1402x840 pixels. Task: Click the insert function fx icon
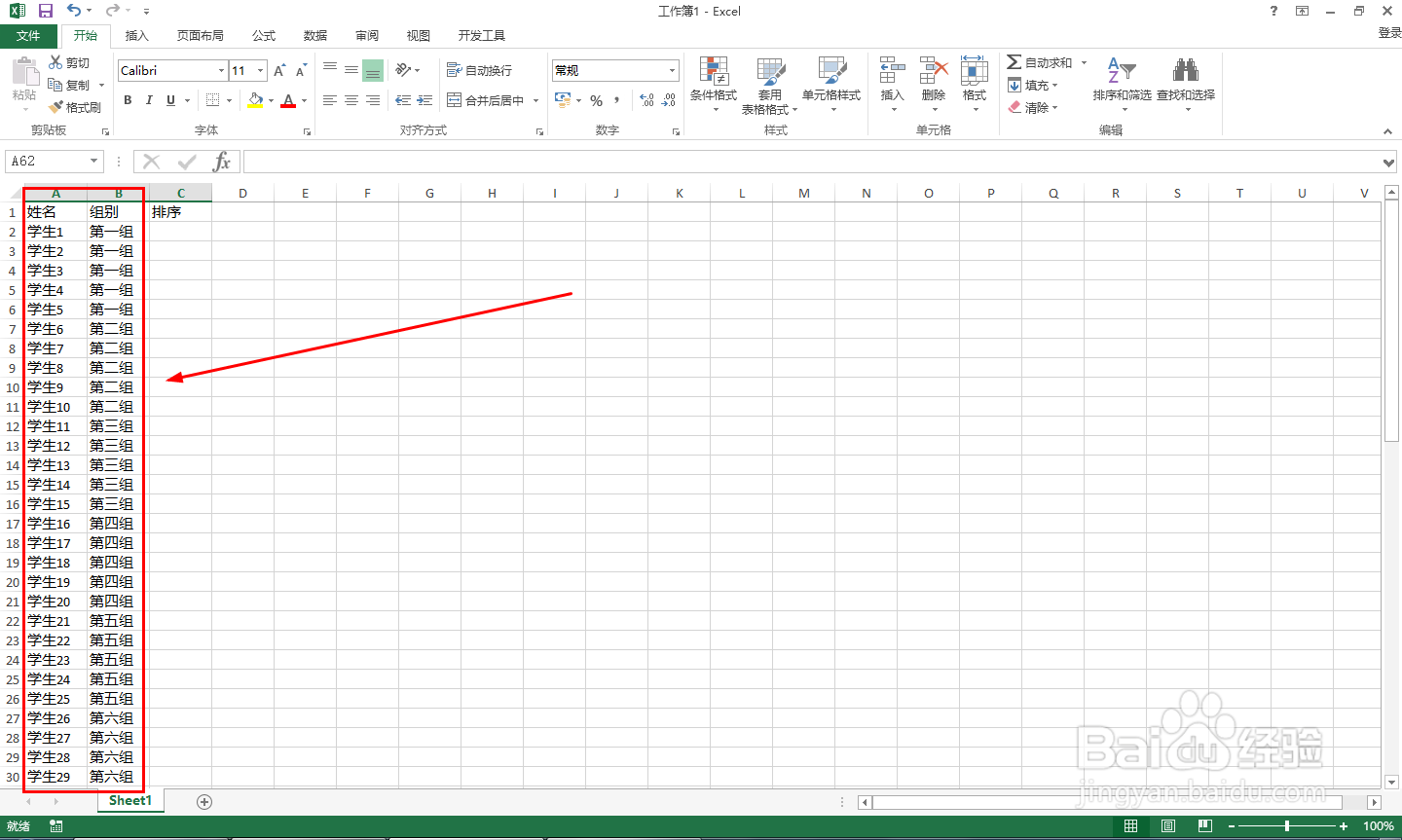[x=222, y=162]
